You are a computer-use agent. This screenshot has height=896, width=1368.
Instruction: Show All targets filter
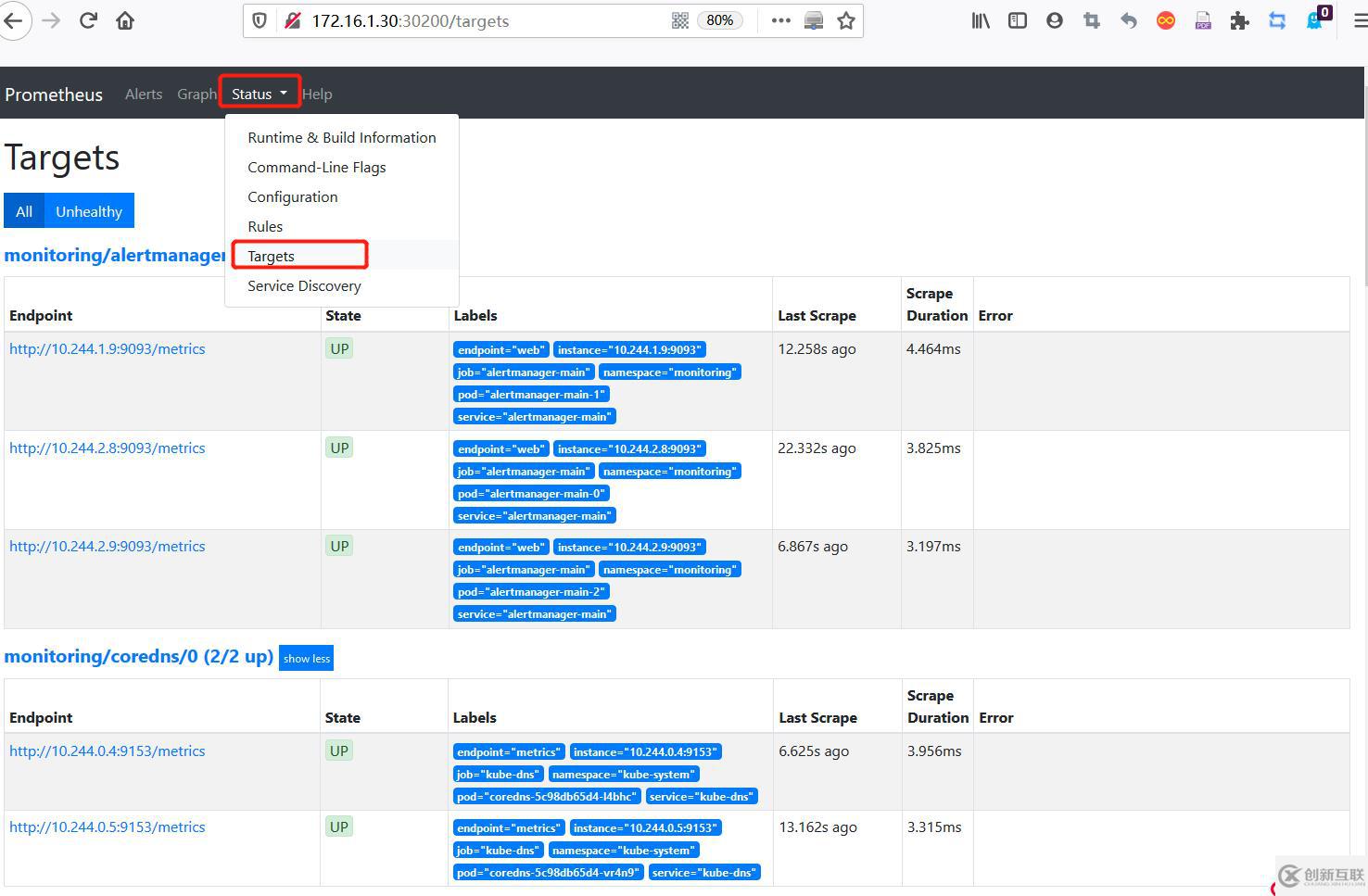point(24,211)
